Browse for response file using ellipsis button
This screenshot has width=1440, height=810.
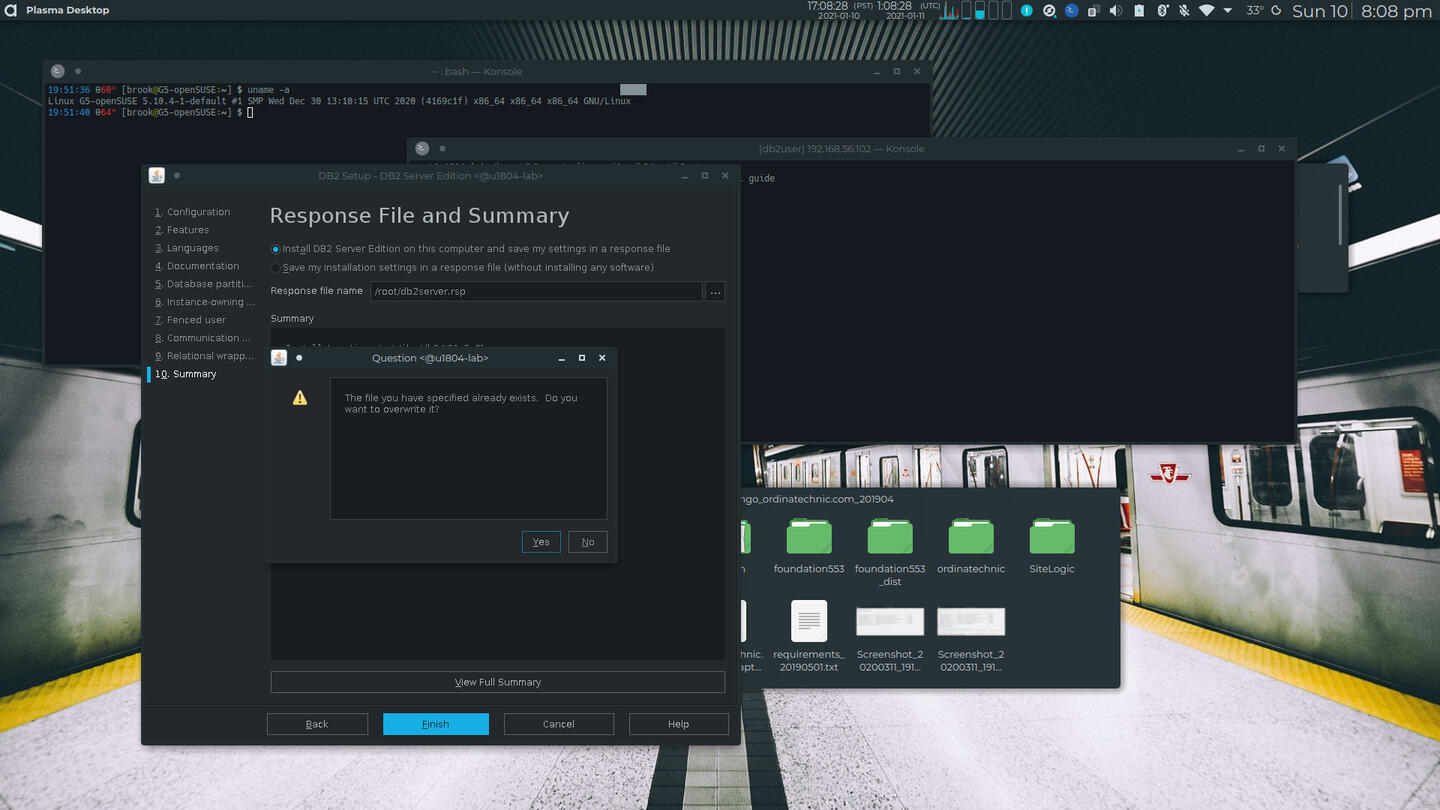(x=715, y=292)
